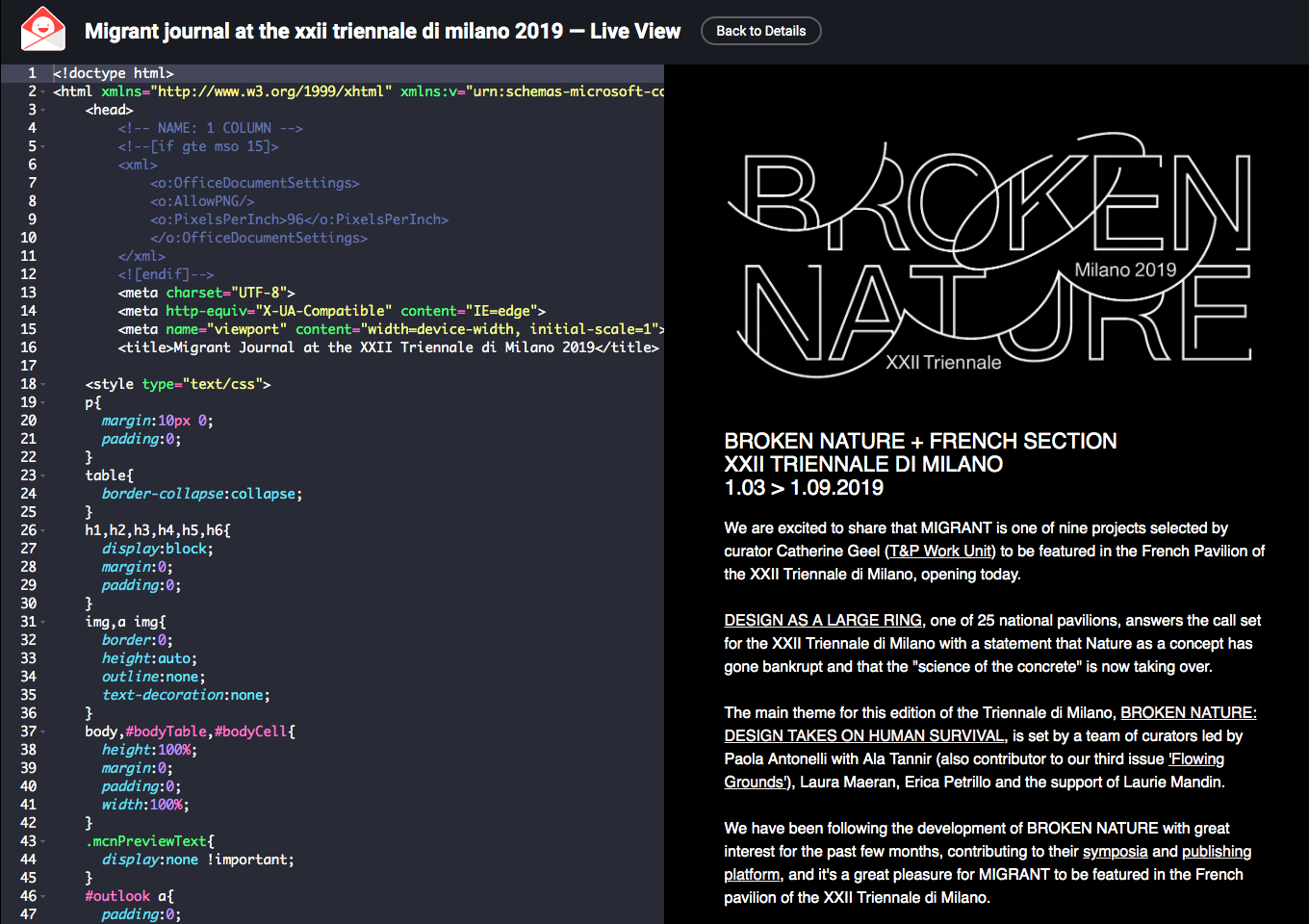Click the meta charset UTF-8 code line
This screenshot has height=924, width=1309.
(x=207, y=293)
